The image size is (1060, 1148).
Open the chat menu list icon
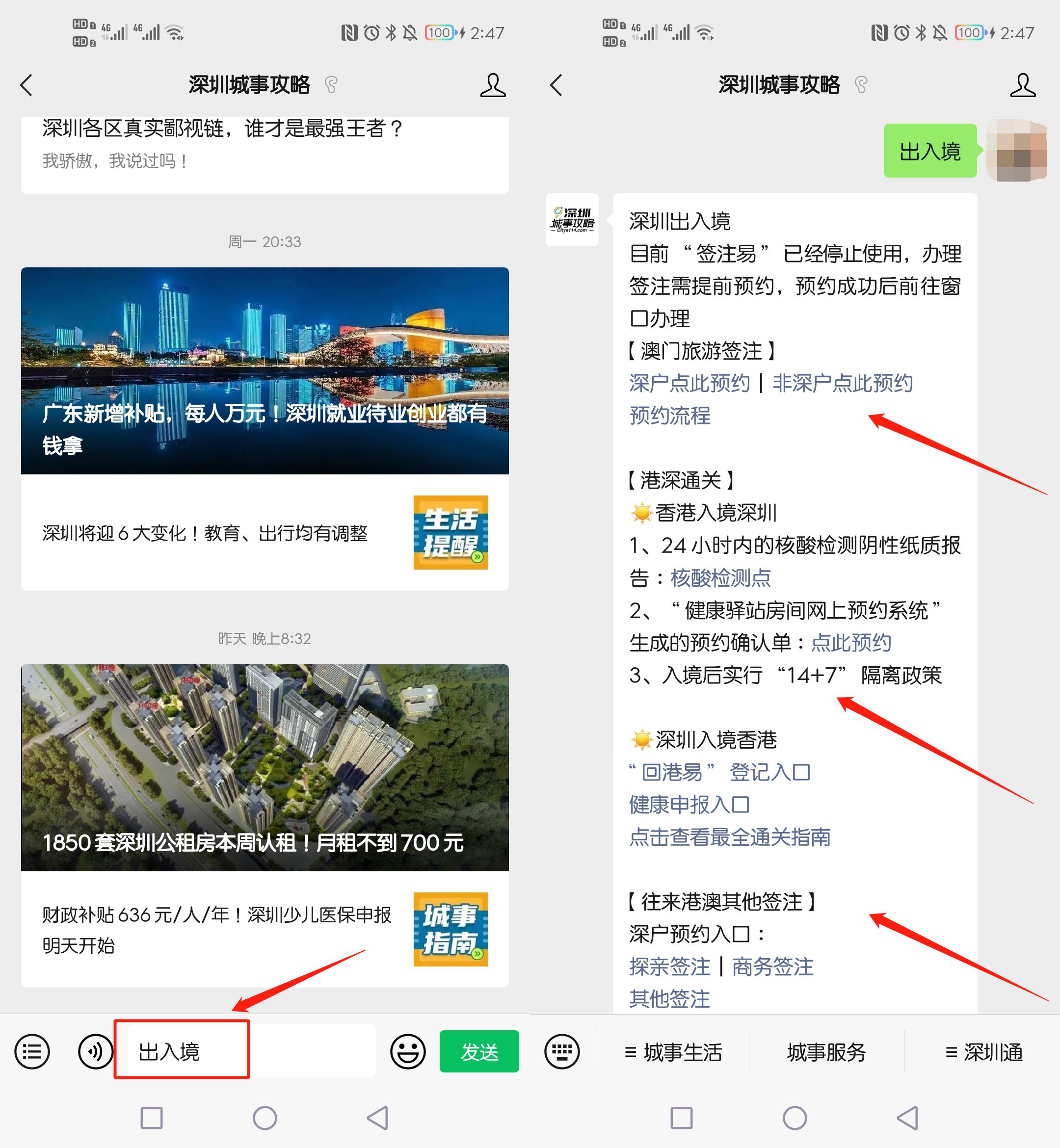click(x=33, y=1053)
